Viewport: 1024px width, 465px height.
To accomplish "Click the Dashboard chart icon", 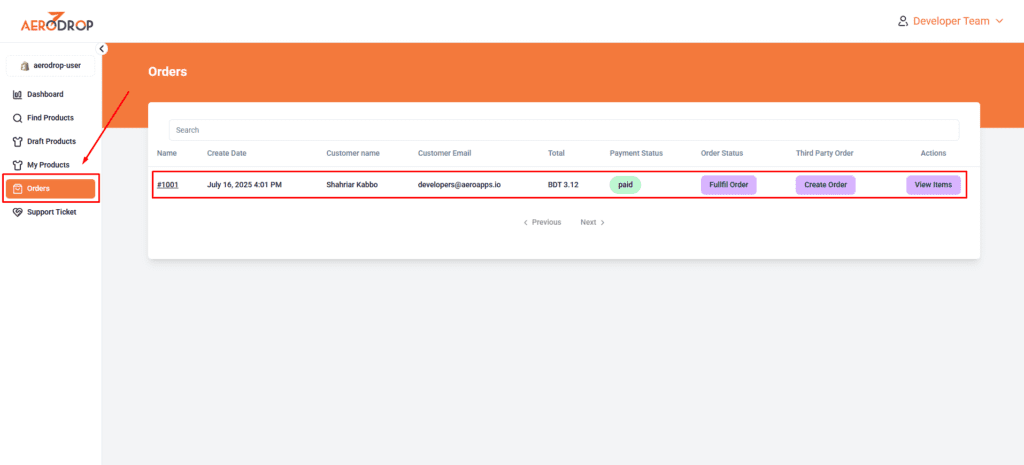I will click(17, 95).
